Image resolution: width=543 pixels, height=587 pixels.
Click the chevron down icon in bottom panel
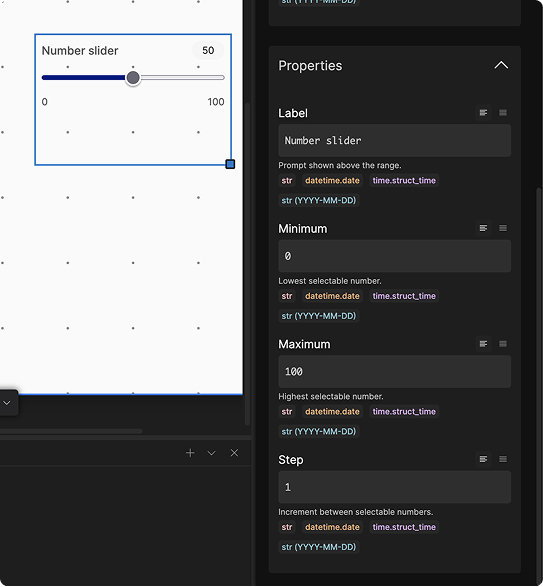tap(212, 453)
